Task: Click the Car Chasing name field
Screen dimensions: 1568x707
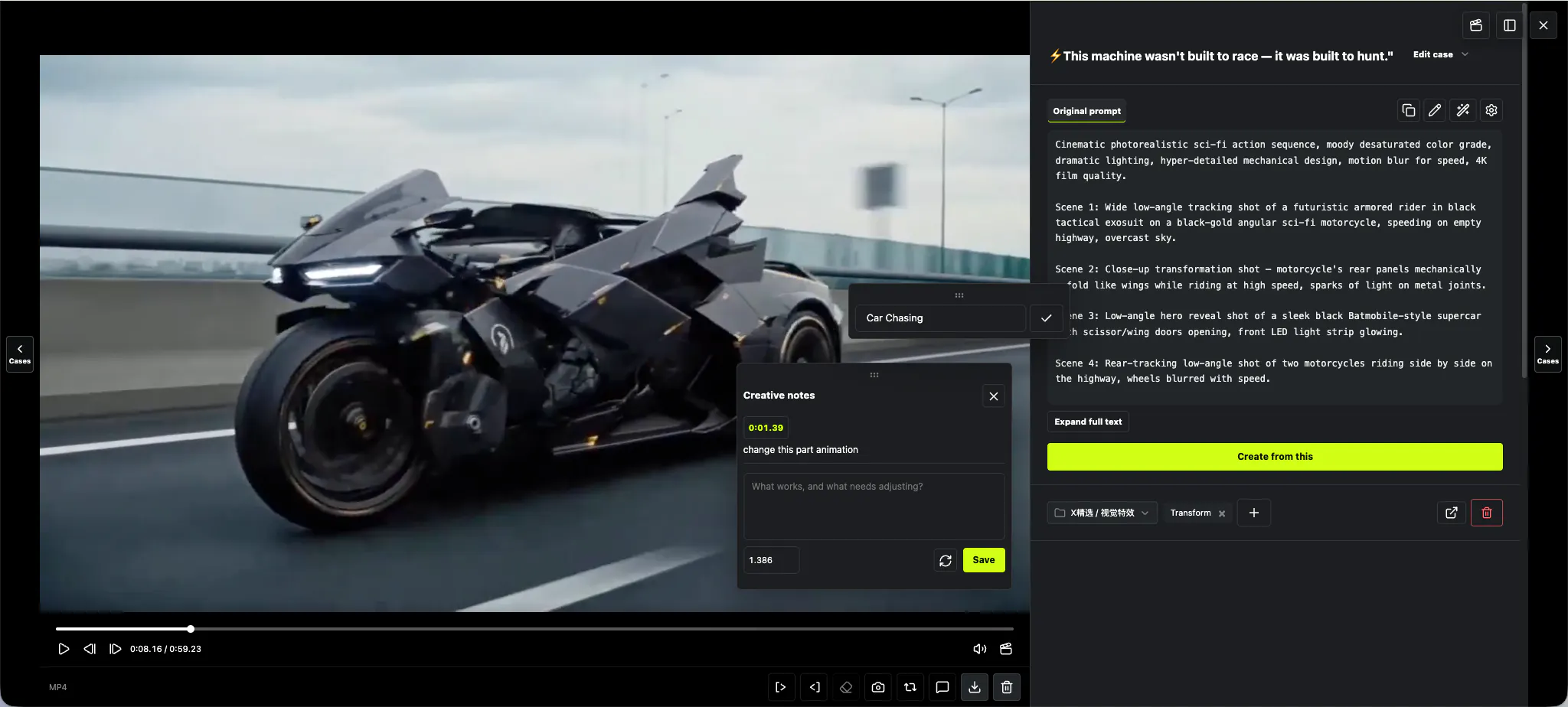Action: click(940, 318)
